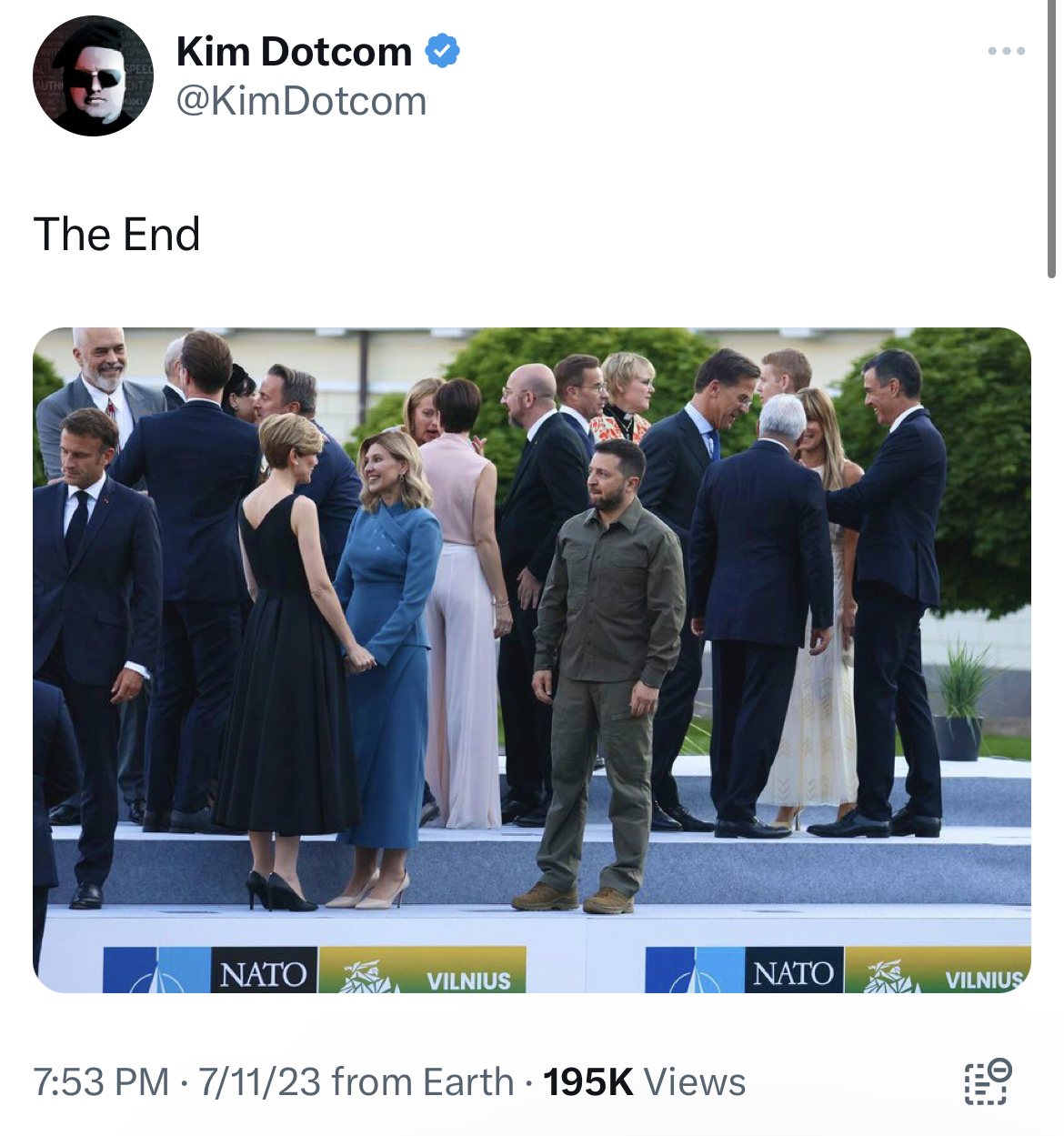1064x1136 pixels.
Task: Tap the 'from Earth' location label
Action: coord(423,1082)
